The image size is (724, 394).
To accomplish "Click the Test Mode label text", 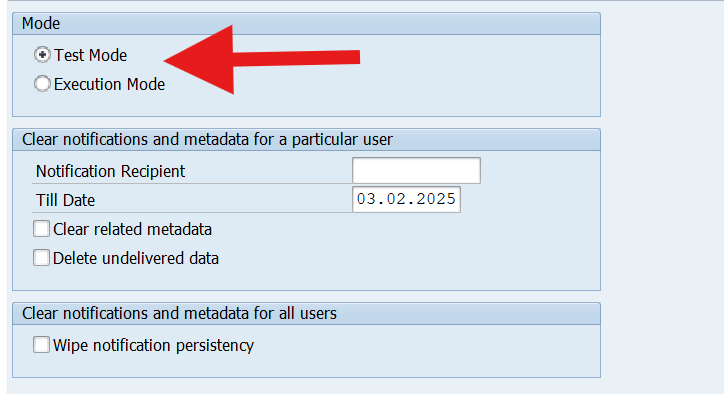I will (x=90, y=55).
